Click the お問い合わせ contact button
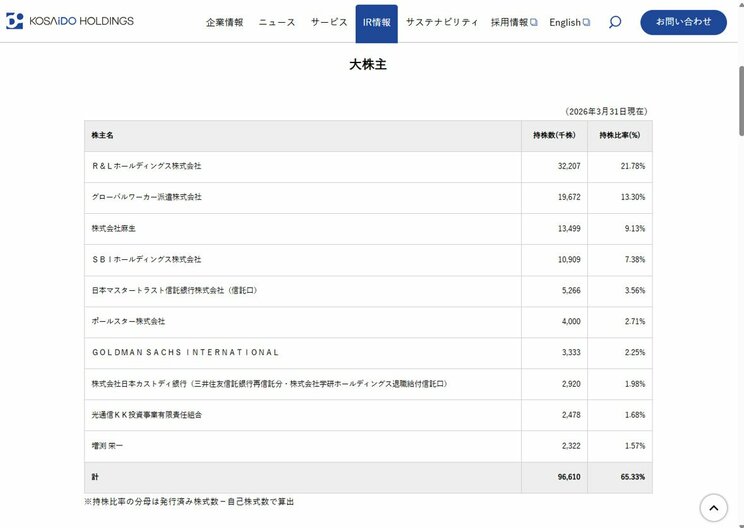 [683, 22]
